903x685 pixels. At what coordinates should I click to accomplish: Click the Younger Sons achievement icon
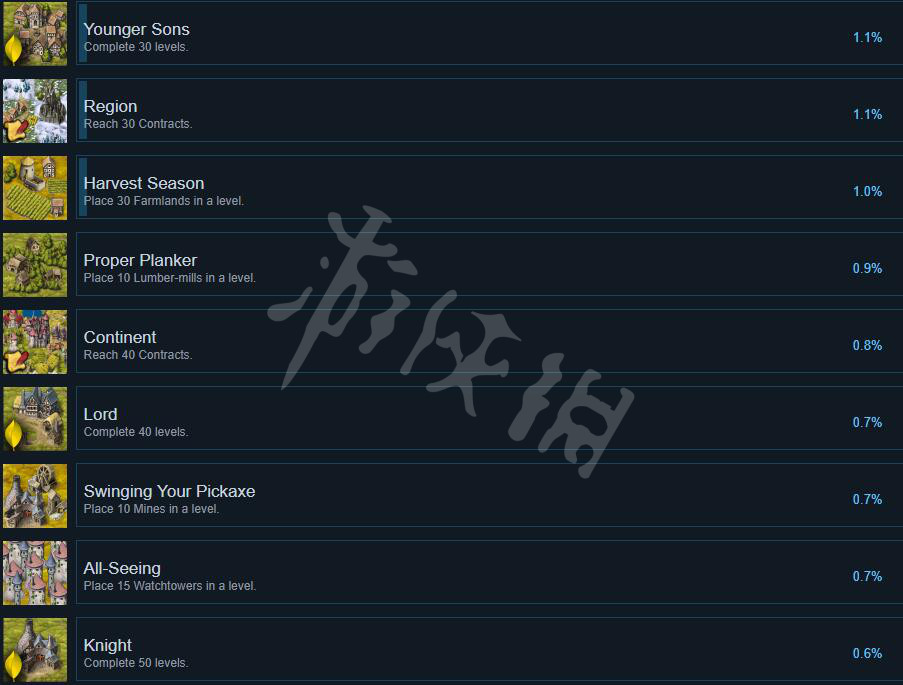35,33
